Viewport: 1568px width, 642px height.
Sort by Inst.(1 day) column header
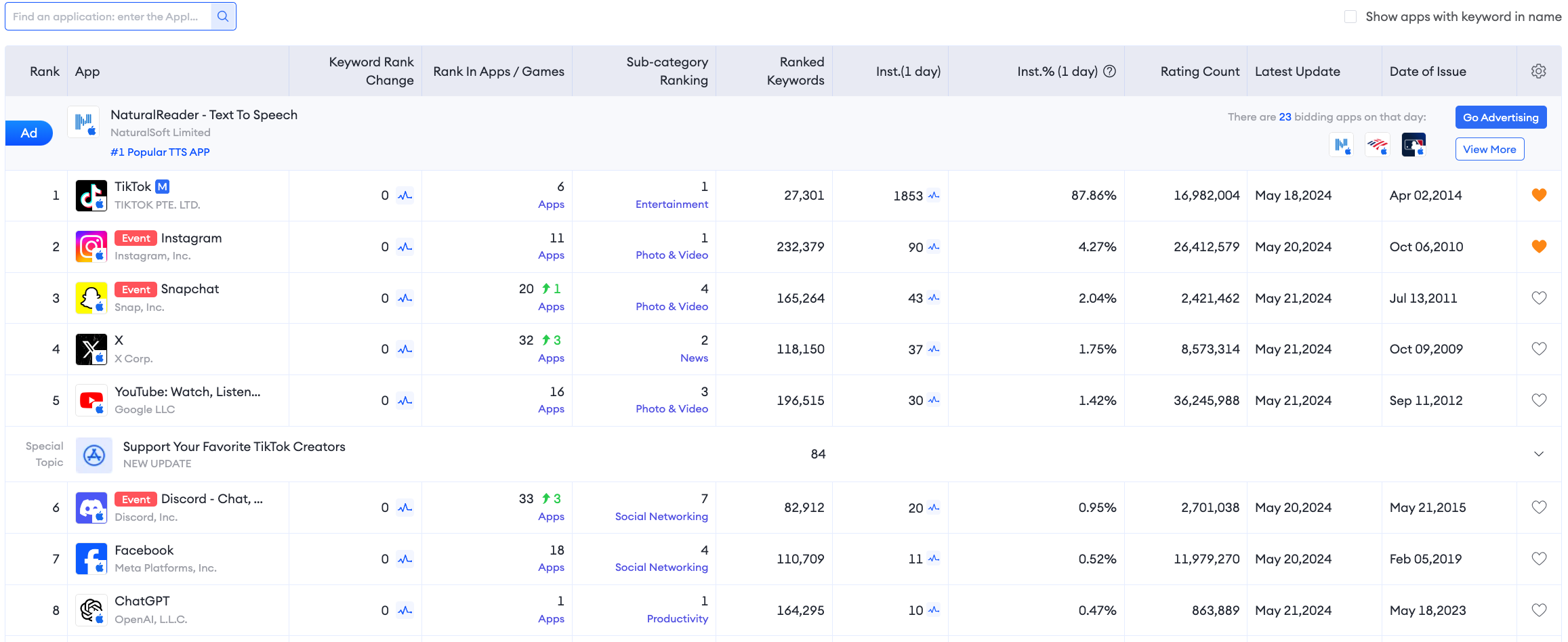(908, 71)
